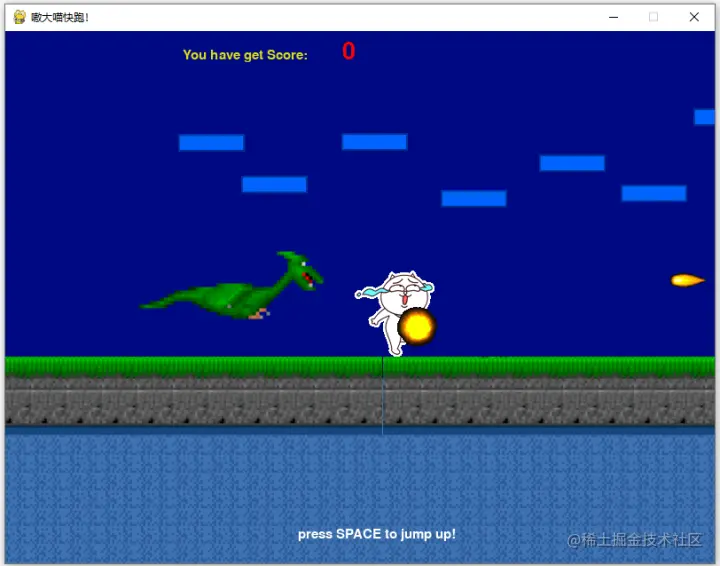
Task: Click the disabled maximize button
Action: [653, 17]
